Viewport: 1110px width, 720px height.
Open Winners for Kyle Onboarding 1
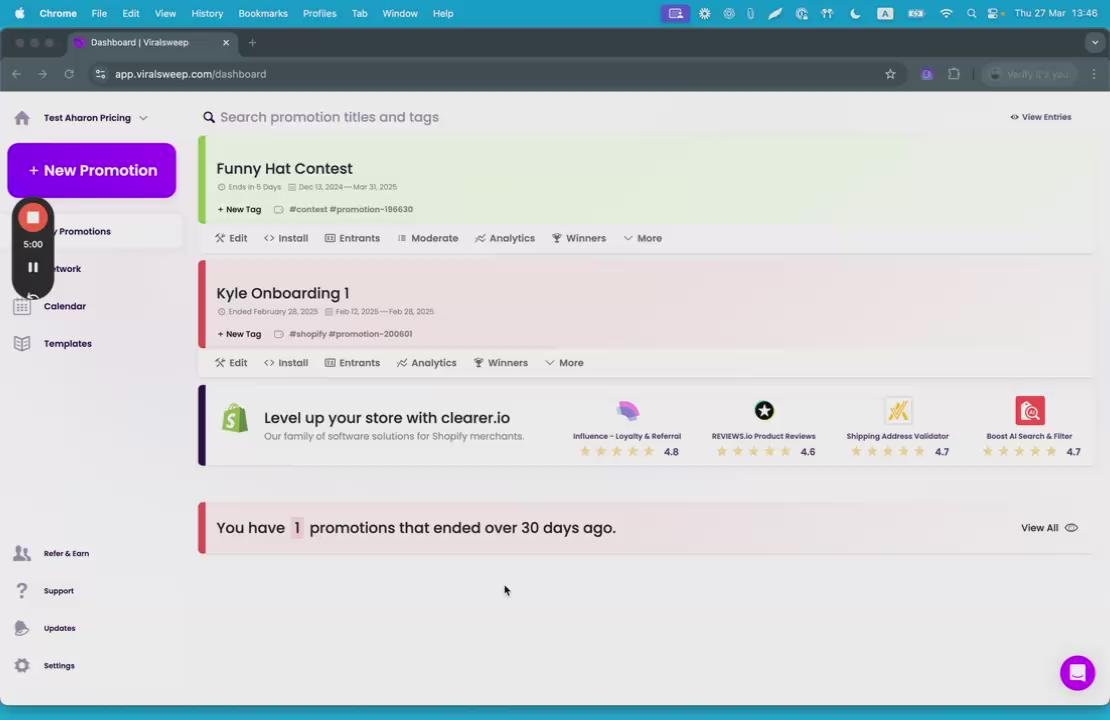(500, 363)
